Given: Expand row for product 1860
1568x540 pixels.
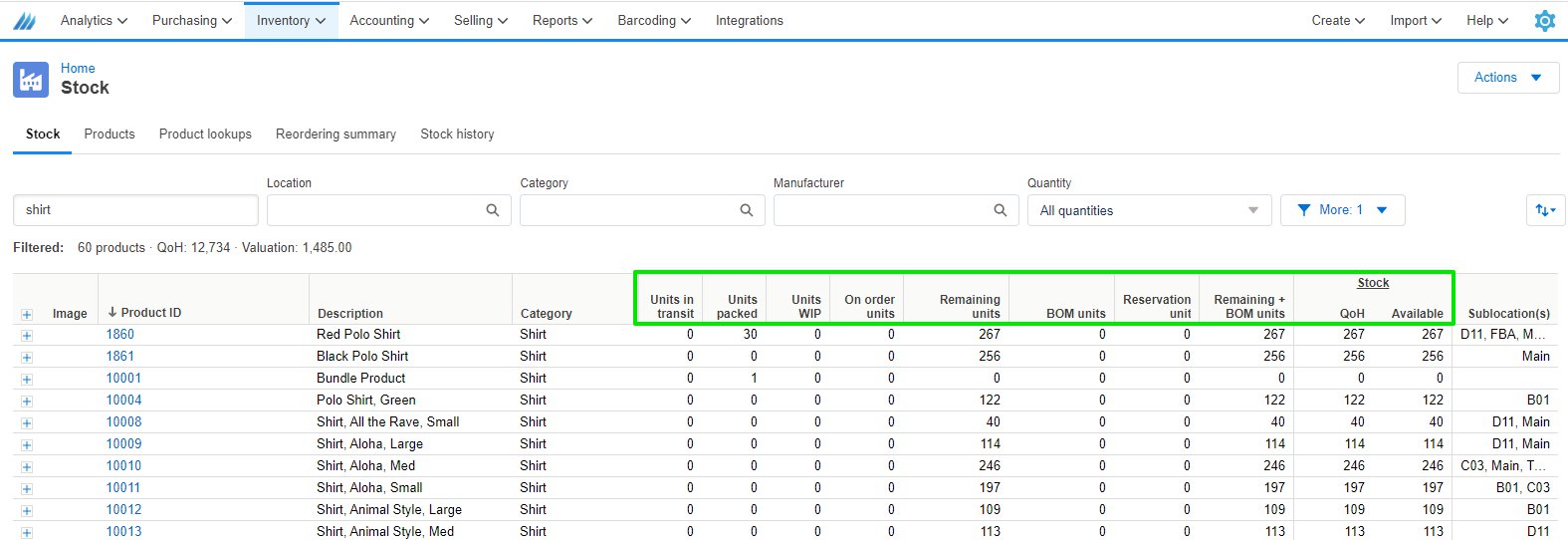Looking at the screenshot, I should (x=27, y=336).
